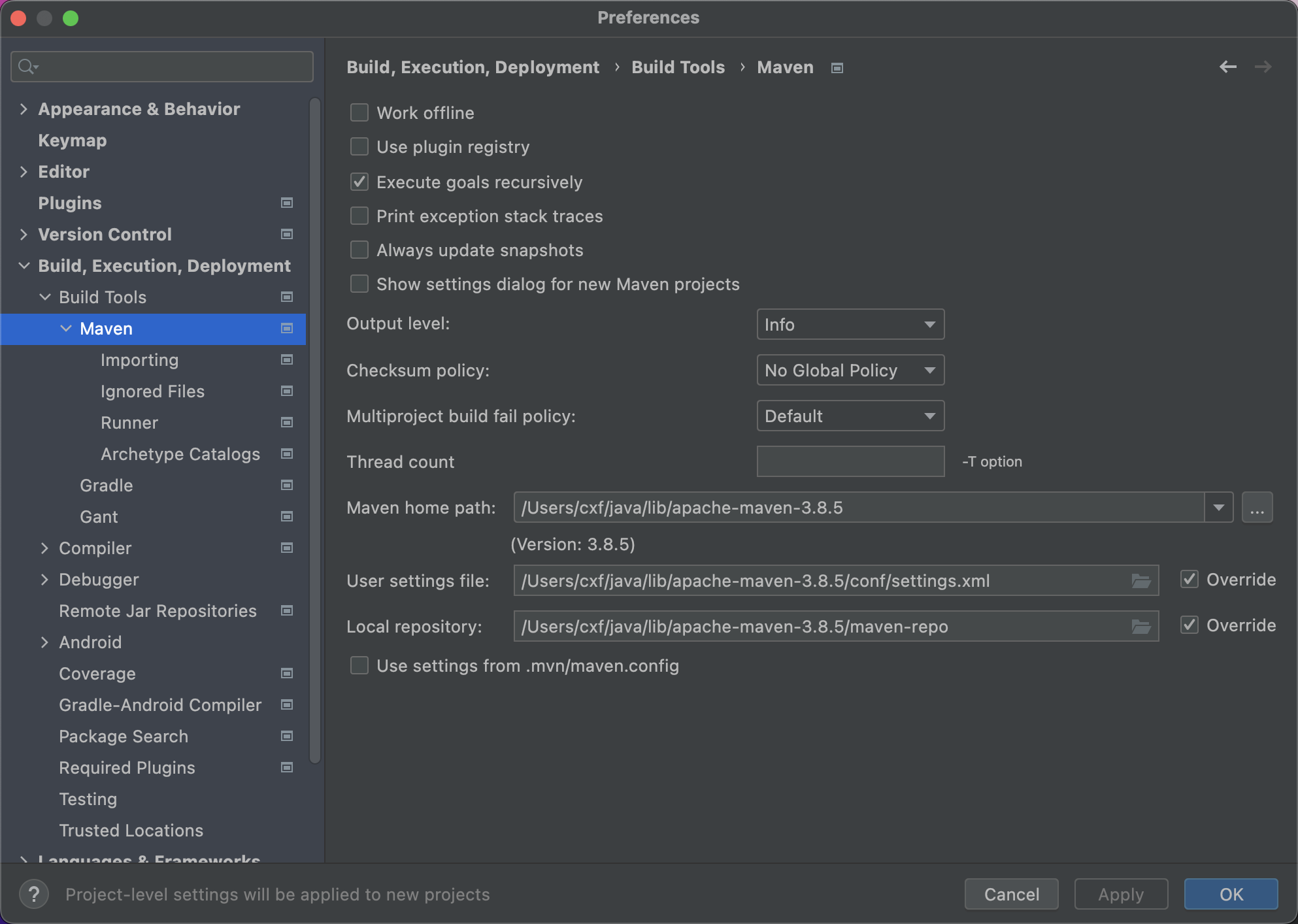This screenshot has width=1298, height=924.
Task: Click Build, Execution, Deployment breadcrumb
Action: 473,67
